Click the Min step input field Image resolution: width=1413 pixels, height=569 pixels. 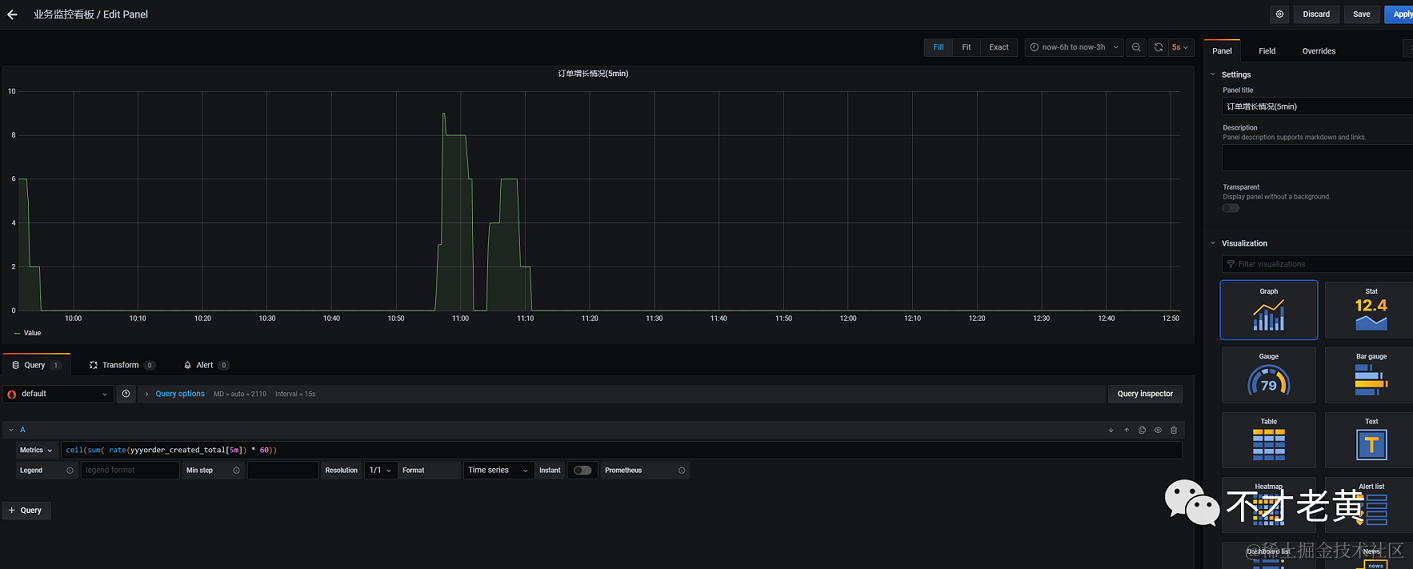tap(283, 470)
